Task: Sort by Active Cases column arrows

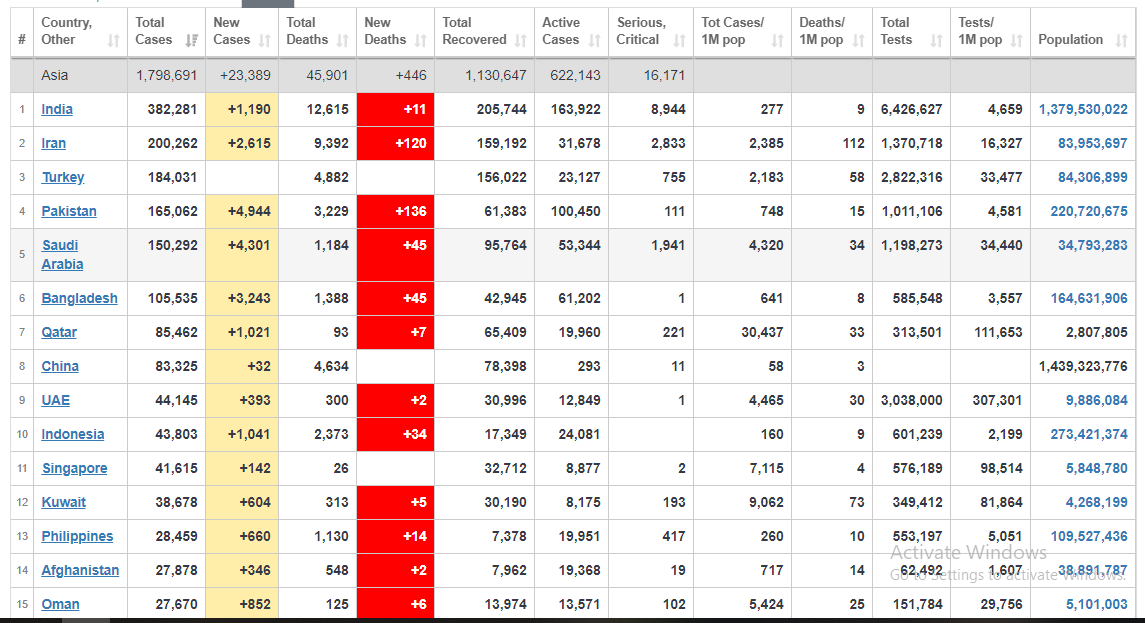Action: point(594,41)
